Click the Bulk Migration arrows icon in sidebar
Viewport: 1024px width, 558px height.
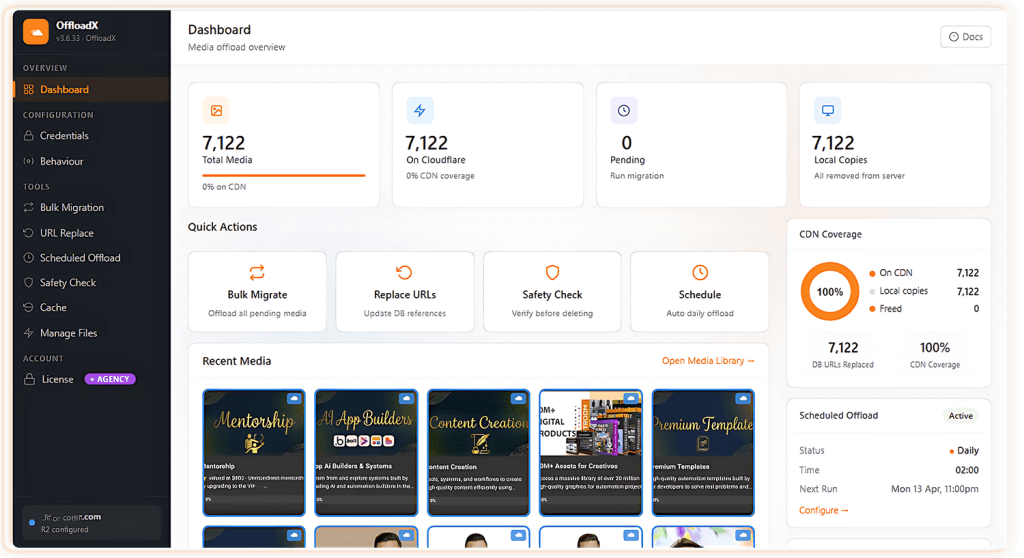coord(29,208)
